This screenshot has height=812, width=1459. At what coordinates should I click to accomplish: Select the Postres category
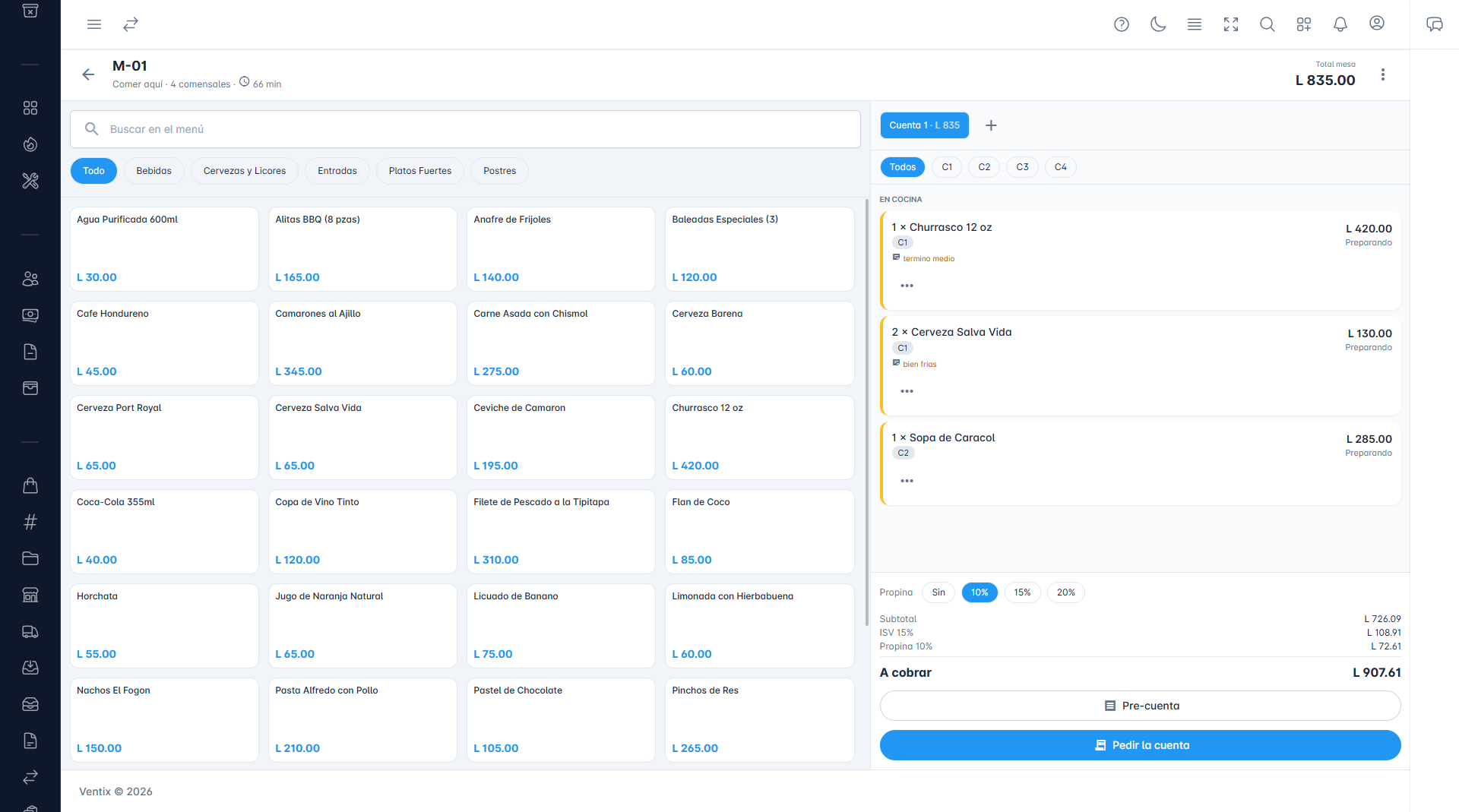click(499, 171)
